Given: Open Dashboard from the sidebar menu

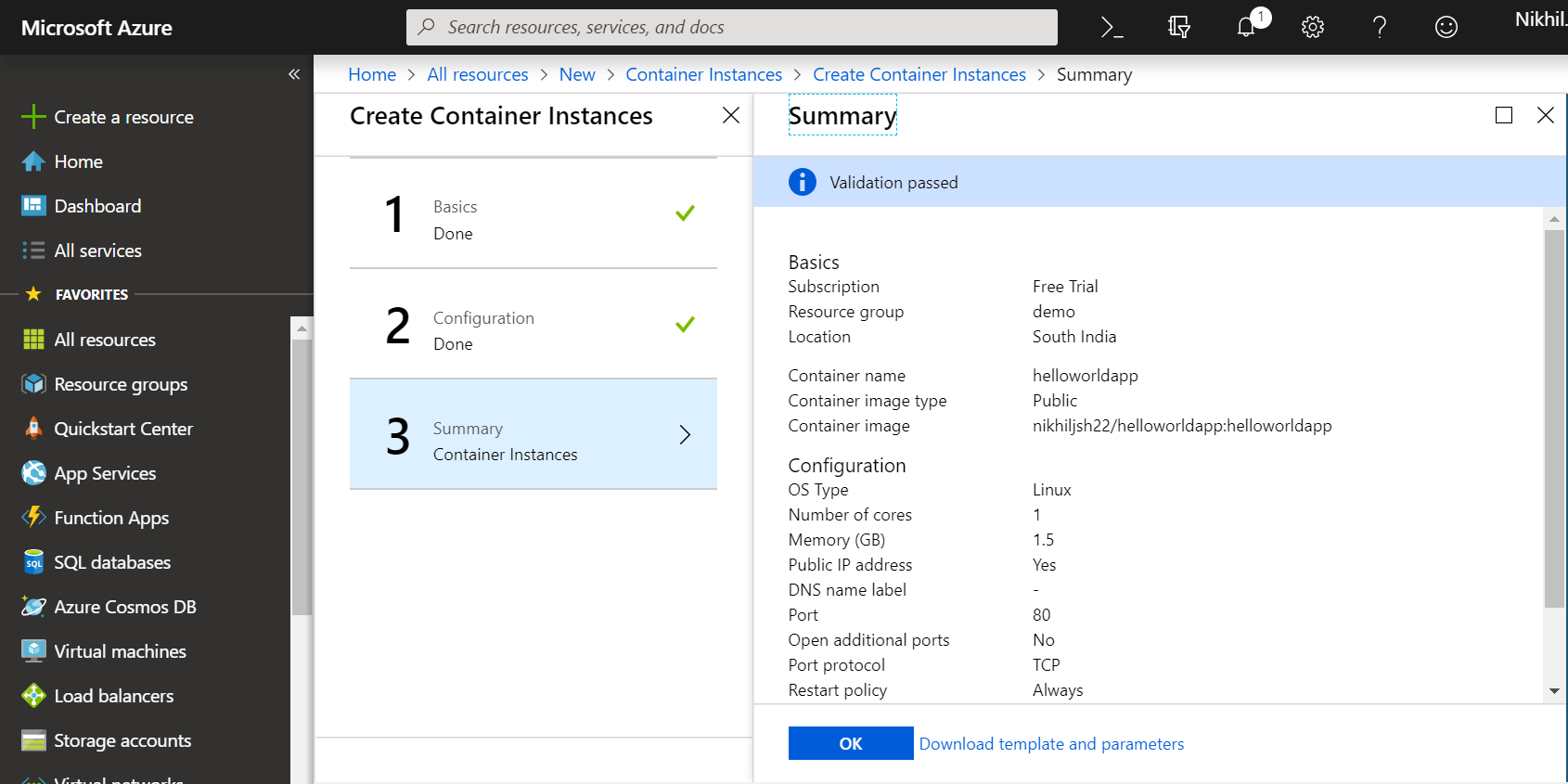Looking at the screenshot, I should tap(97, 206).
